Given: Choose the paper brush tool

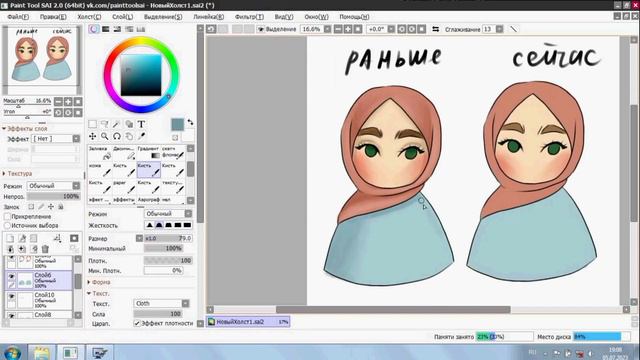Looking at the screenshot, I should tap(124, 187).
